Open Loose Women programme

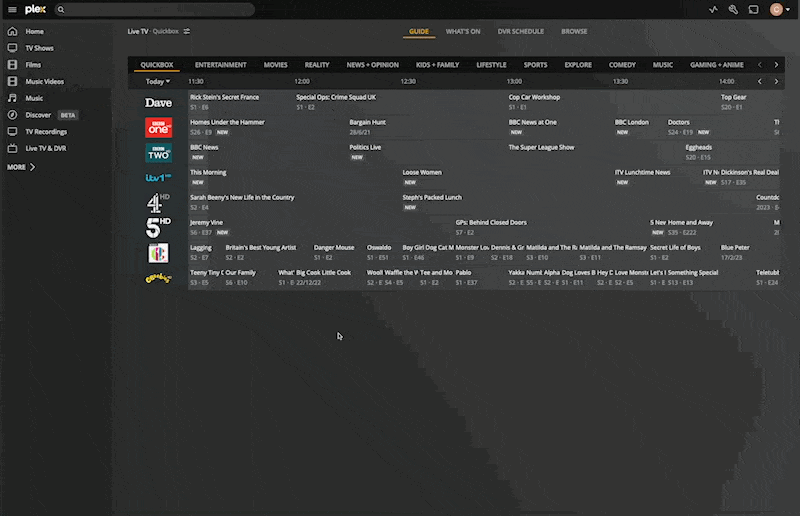point(507,177)
